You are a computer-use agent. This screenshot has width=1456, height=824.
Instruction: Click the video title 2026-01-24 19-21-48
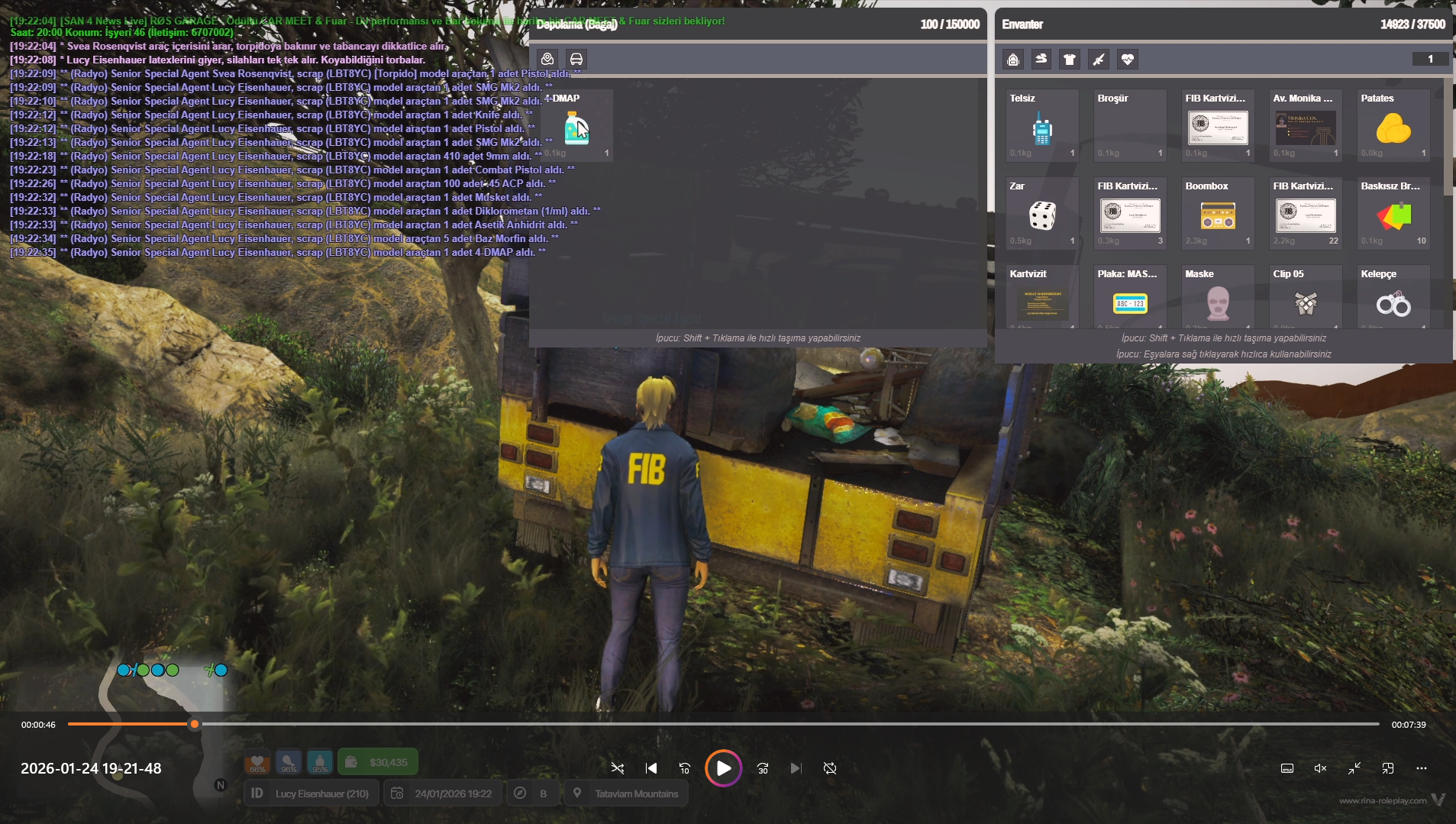[91, 768]
